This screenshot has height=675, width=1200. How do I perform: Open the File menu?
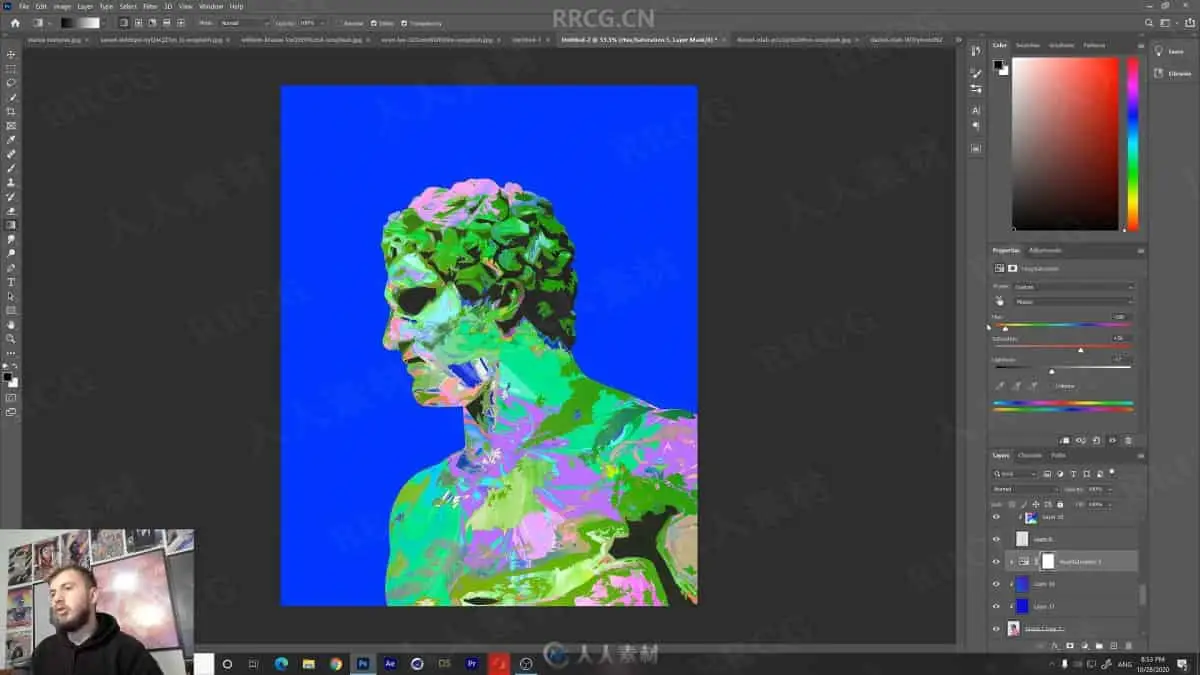24,6
